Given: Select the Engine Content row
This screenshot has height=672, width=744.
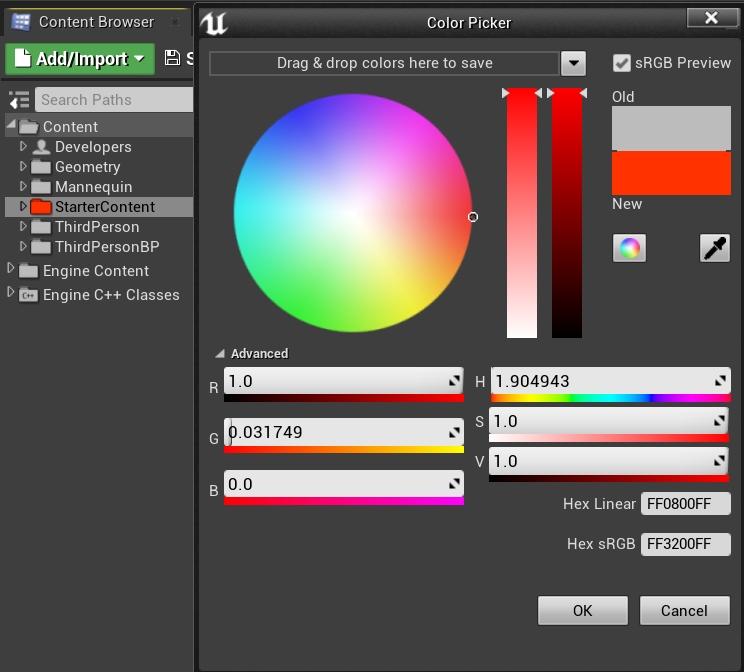Looking at the screenshot, I should pos(99,271).
